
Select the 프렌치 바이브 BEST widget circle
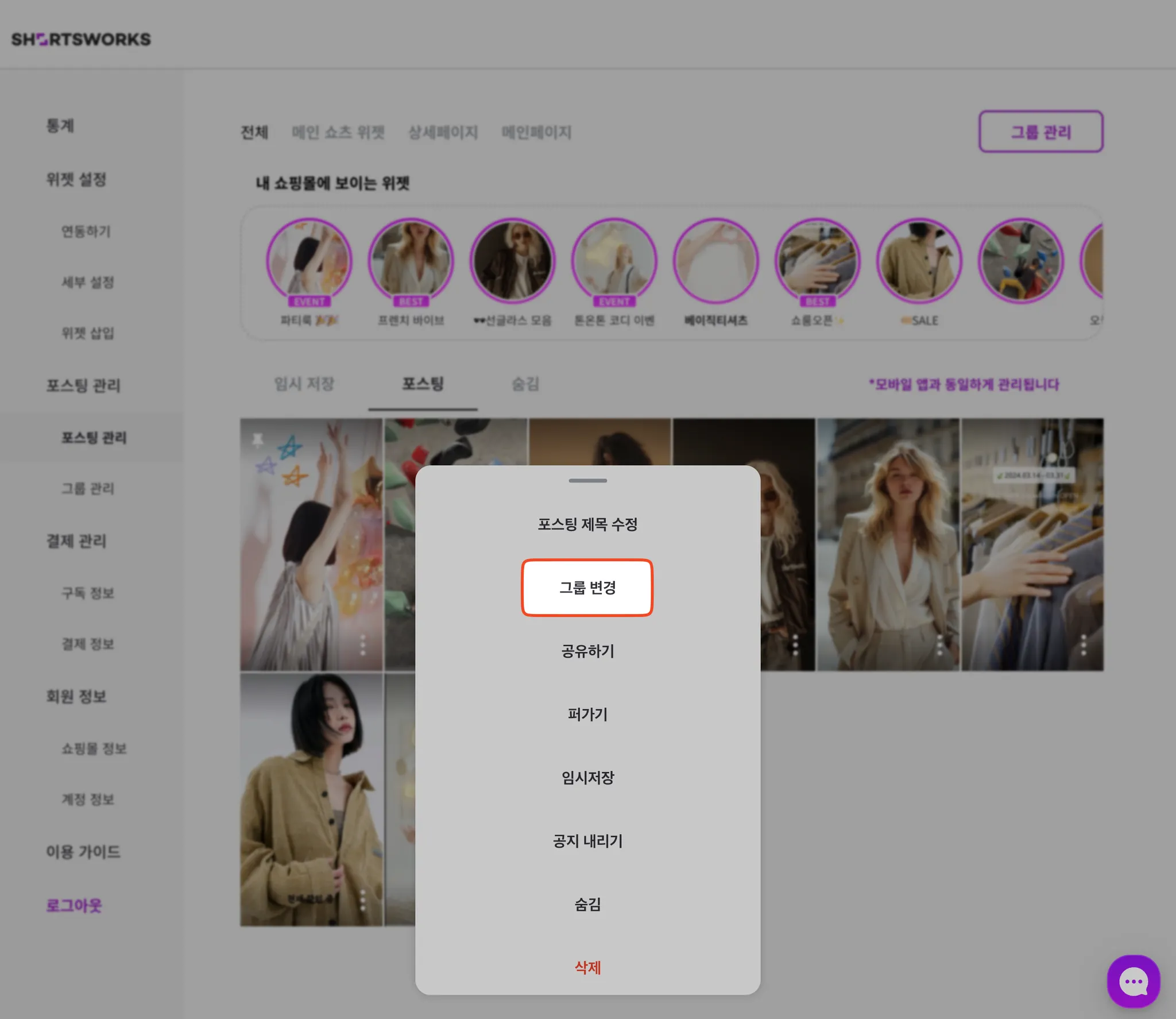tap(411, 261)
